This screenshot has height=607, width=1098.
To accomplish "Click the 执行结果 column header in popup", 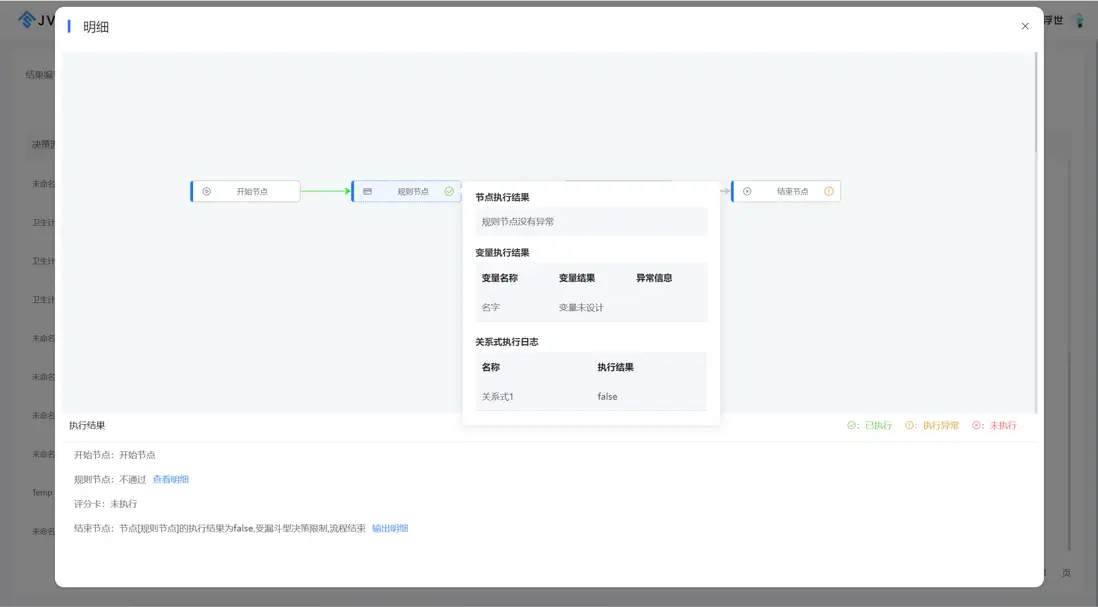I will tap(615, 367).
